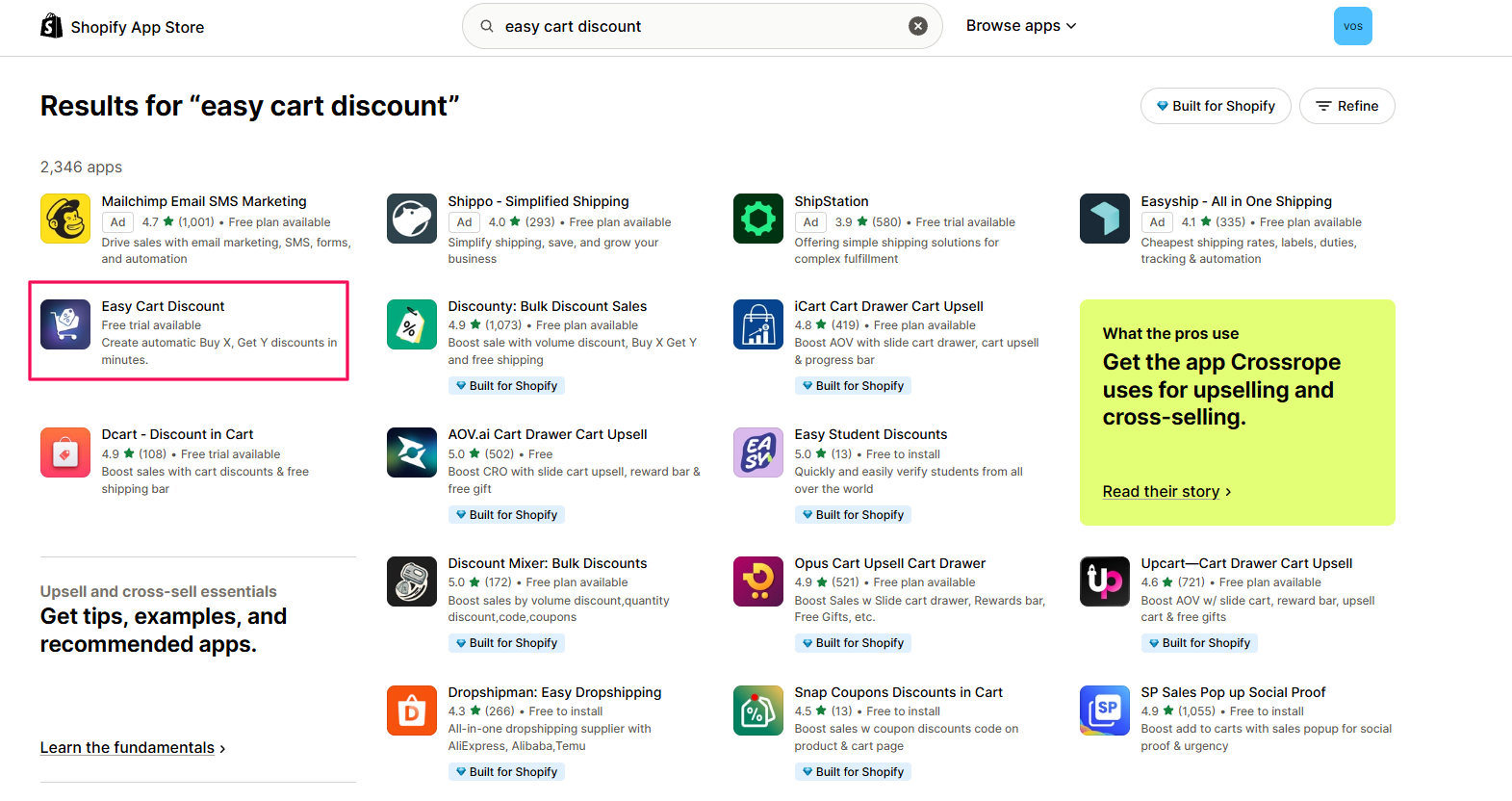
Task: Open the vos account avatar menu
Action: coord(1352,26)
